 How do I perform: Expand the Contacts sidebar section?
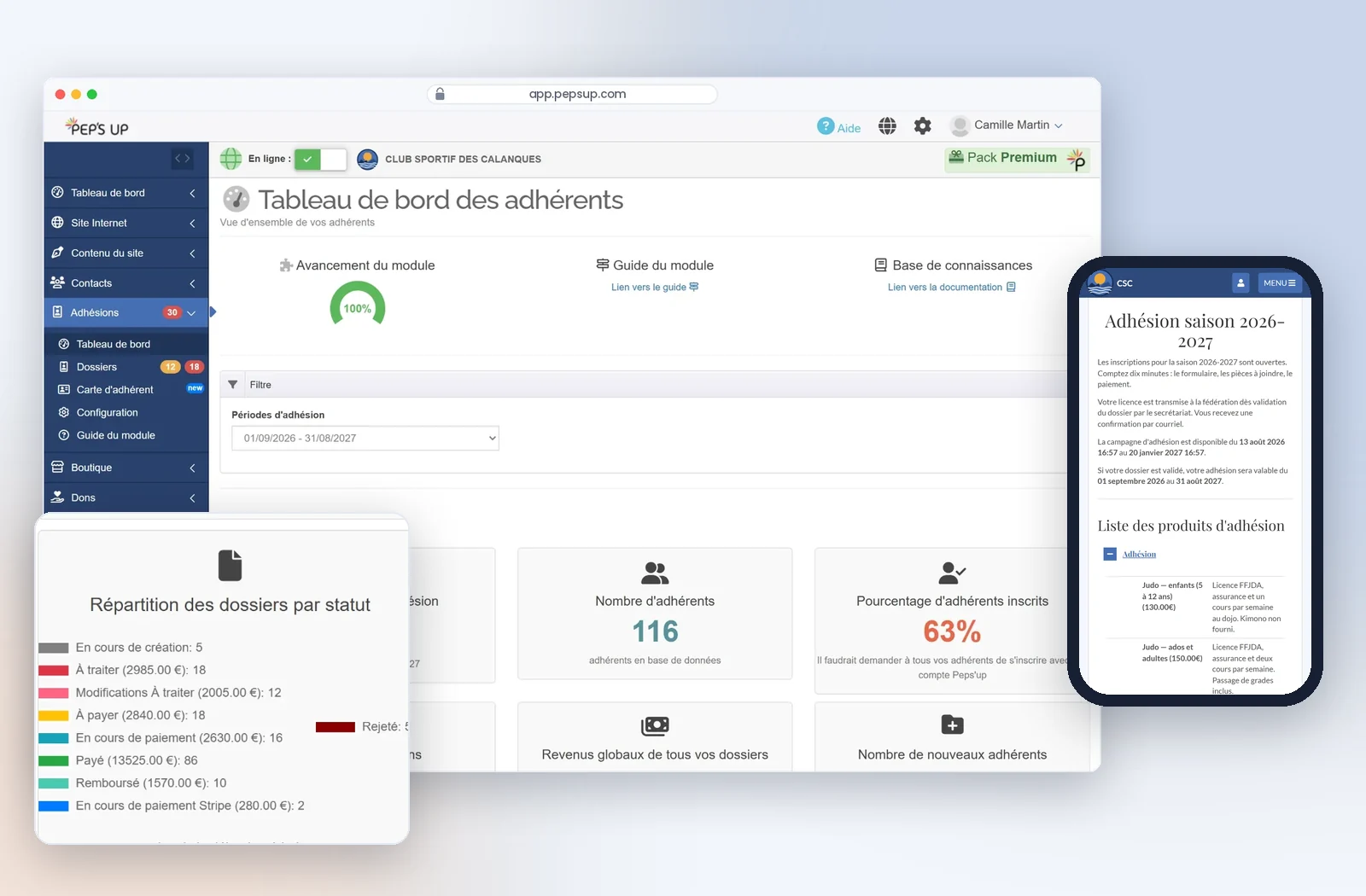point(126,283)
